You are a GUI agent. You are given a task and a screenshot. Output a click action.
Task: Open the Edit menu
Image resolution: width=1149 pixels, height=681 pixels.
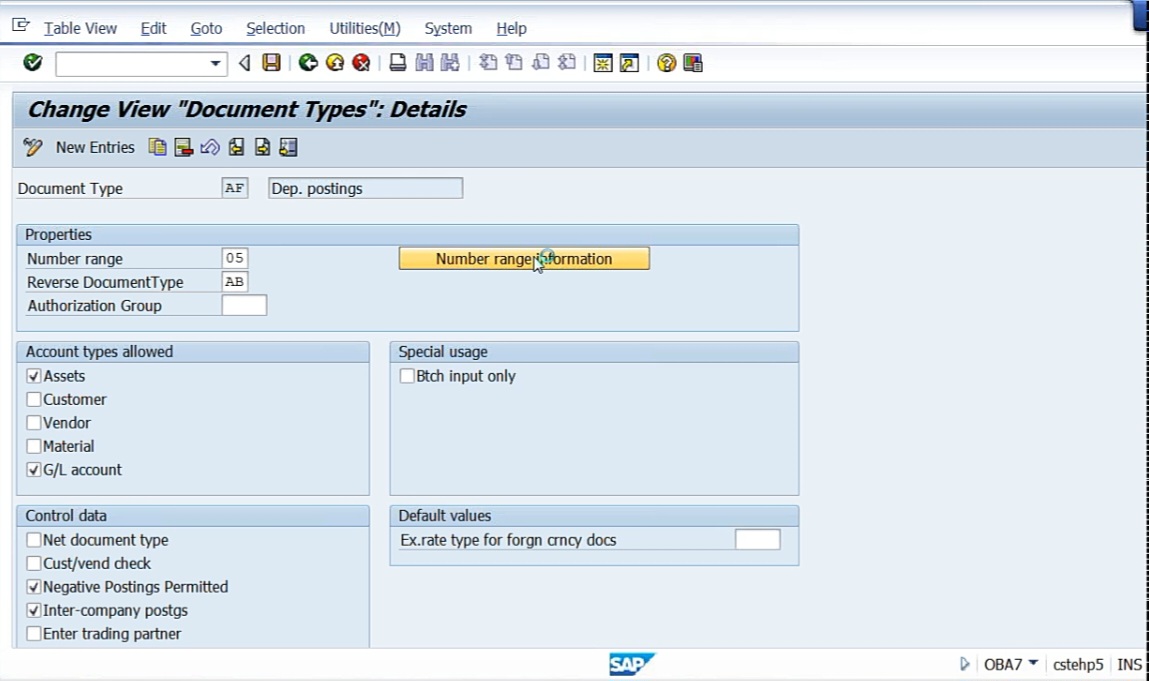(x=153, y=29)
